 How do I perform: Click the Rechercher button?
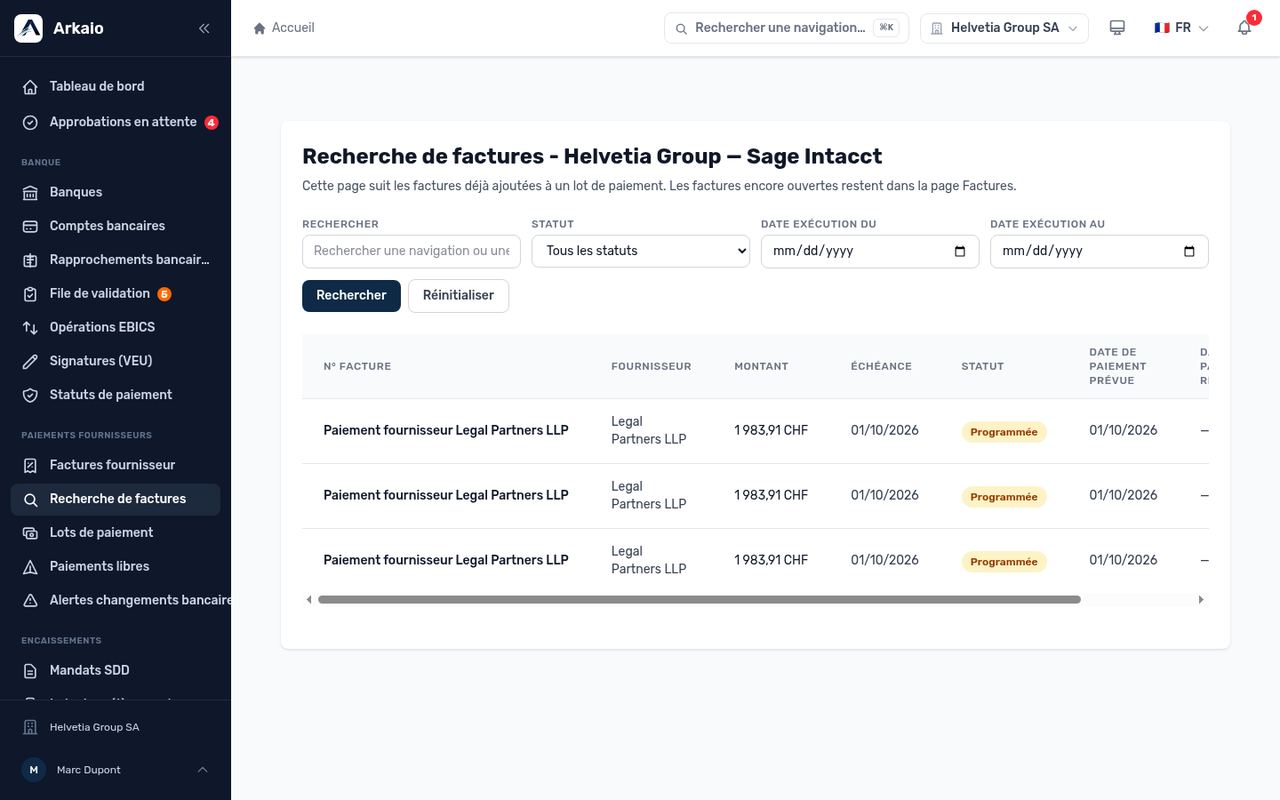pos(351,296)
